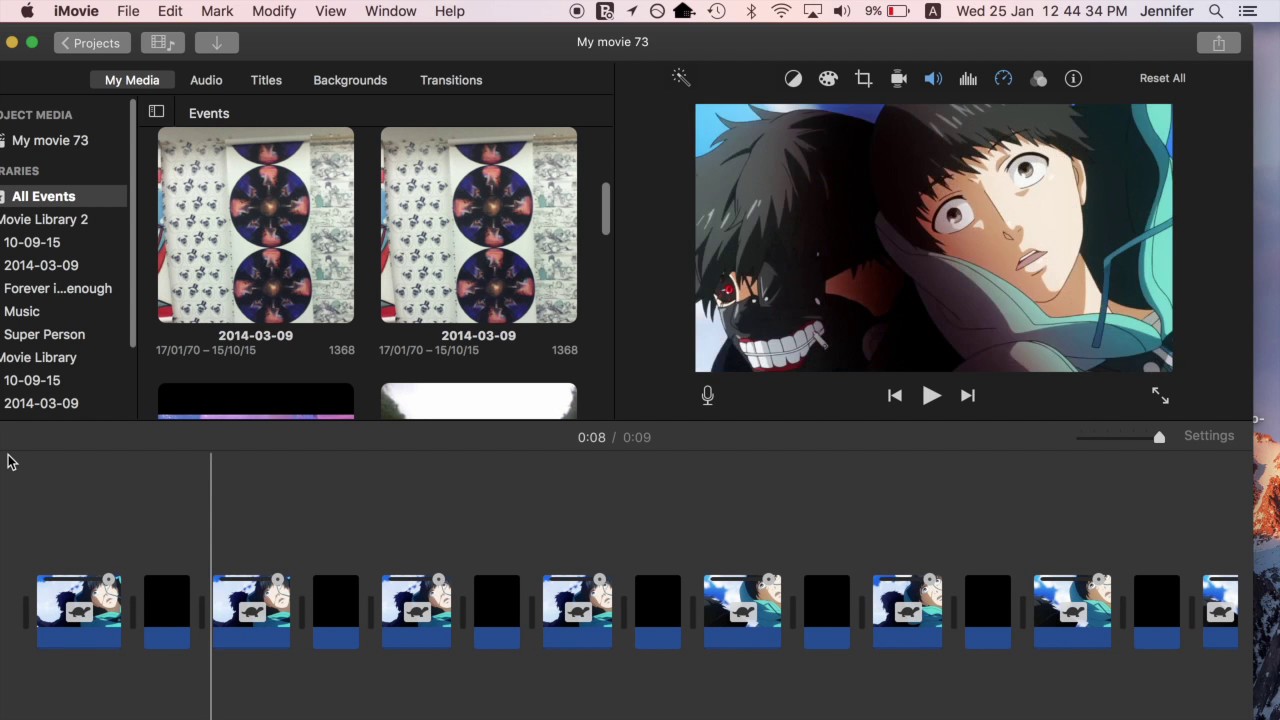
Task: Select the first black timeline clip
Action: click(x=167, y=611)
